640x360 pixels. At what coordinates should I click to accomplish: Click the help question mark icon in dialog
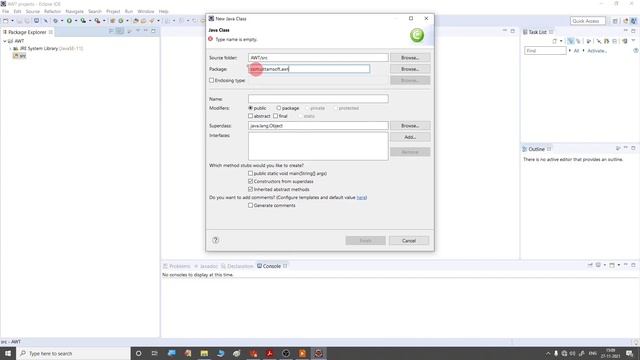point(216,240)
